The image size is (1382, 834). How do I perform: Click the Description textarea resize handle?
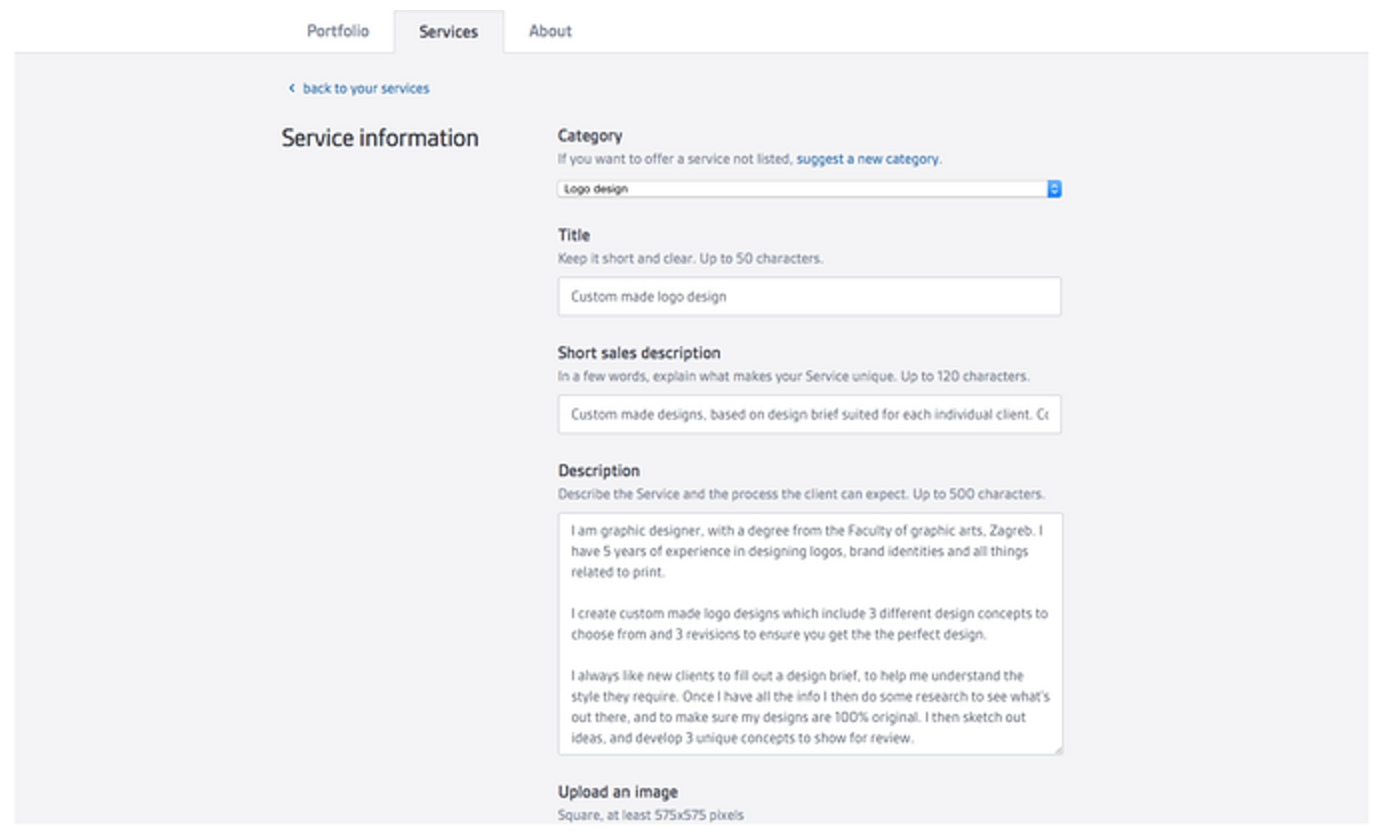[1057, 749]
